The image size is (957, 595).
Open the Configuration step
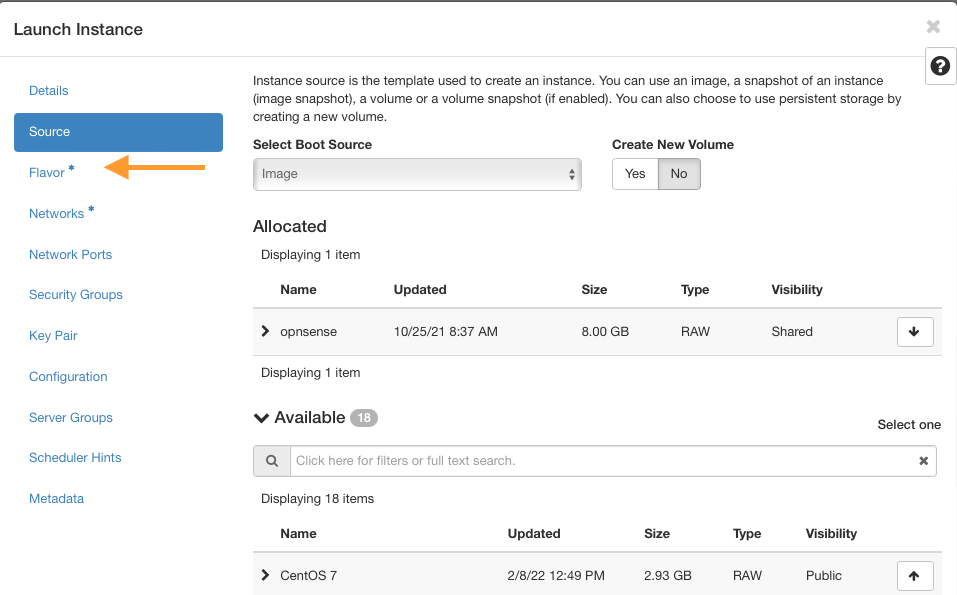tap(68, 377)
